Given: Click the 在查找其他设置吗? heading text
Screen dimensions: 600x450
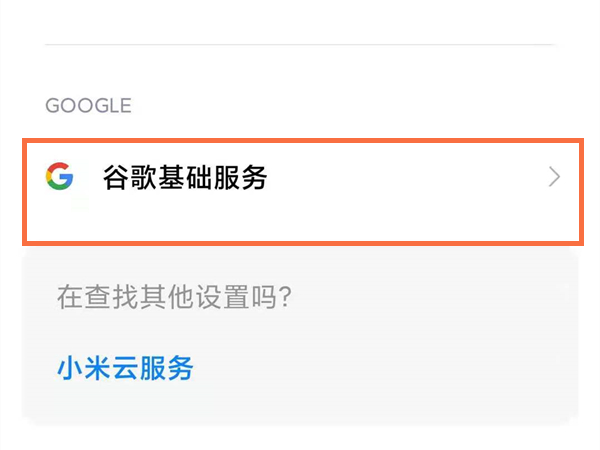Looking at the screenshot, I should coord(174,297).
